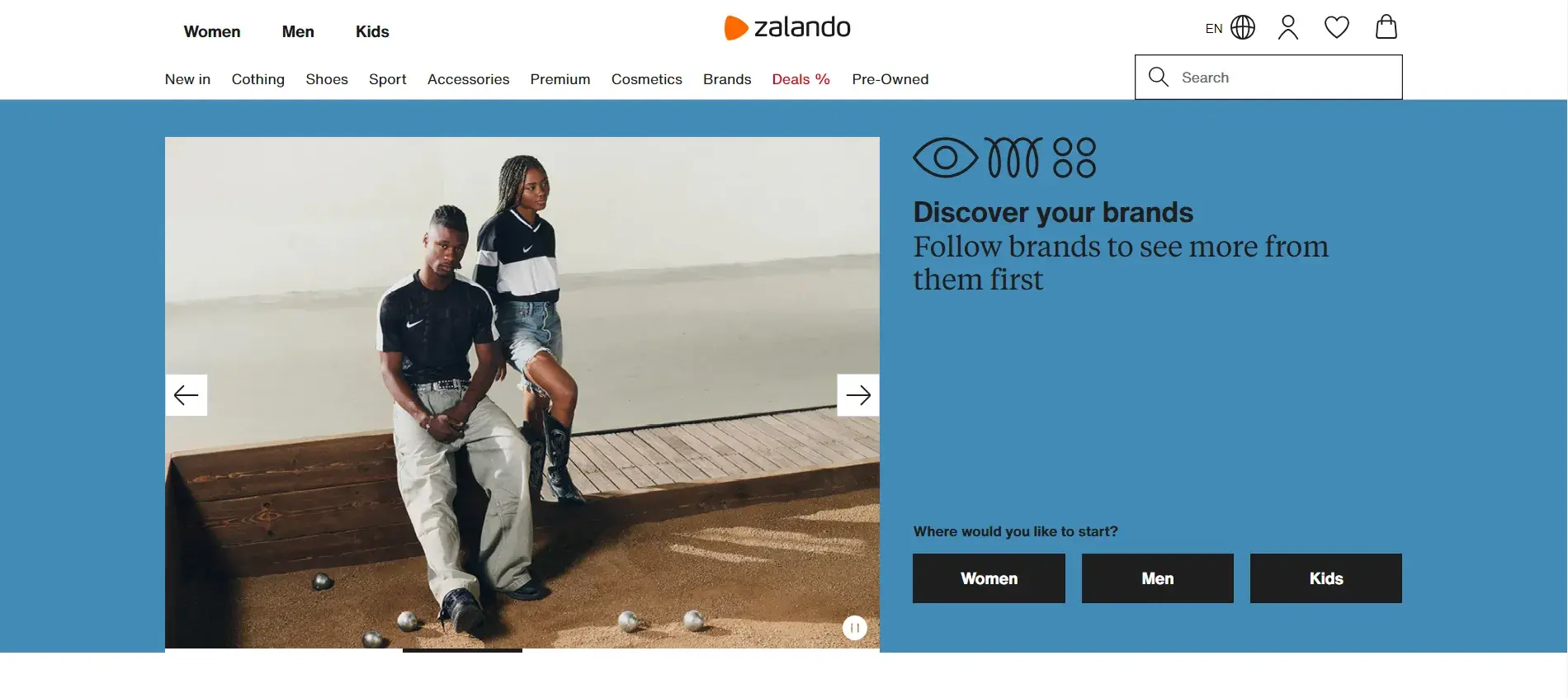
Task: Go to next carousel slide arrow
Action: pos(858,395)
